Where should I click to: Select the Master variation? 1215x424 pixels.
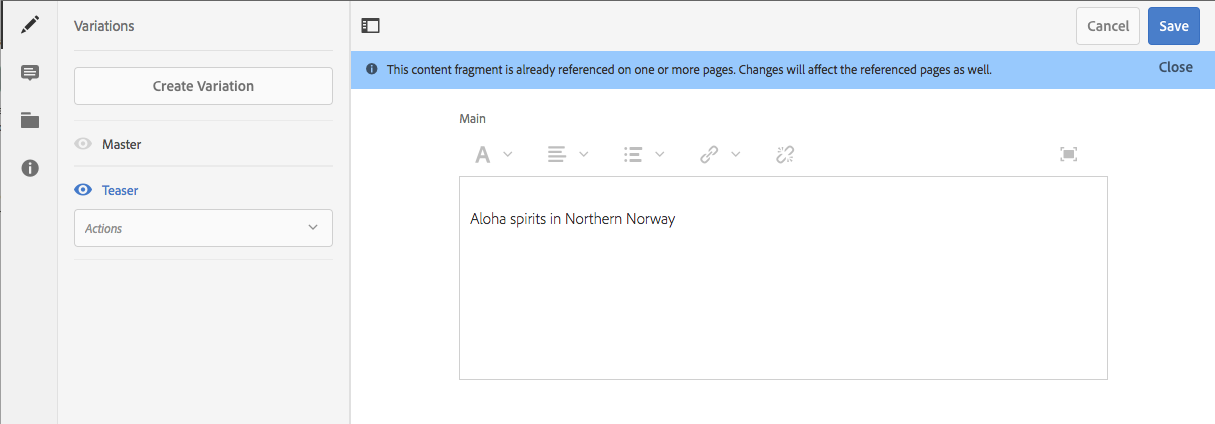(x=122, y=144)
